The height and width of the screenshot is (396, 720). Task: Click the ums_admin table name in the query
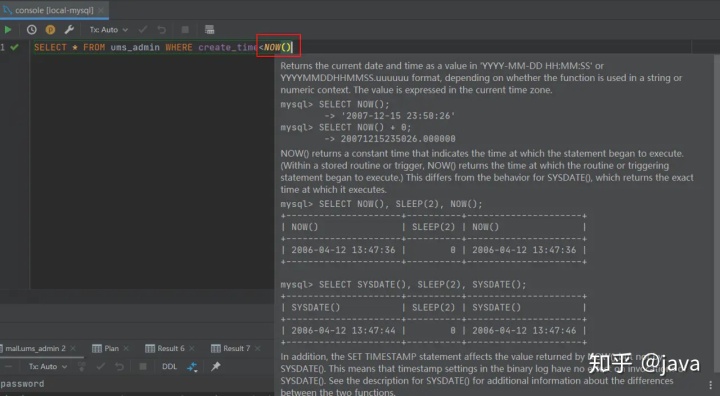135,47
